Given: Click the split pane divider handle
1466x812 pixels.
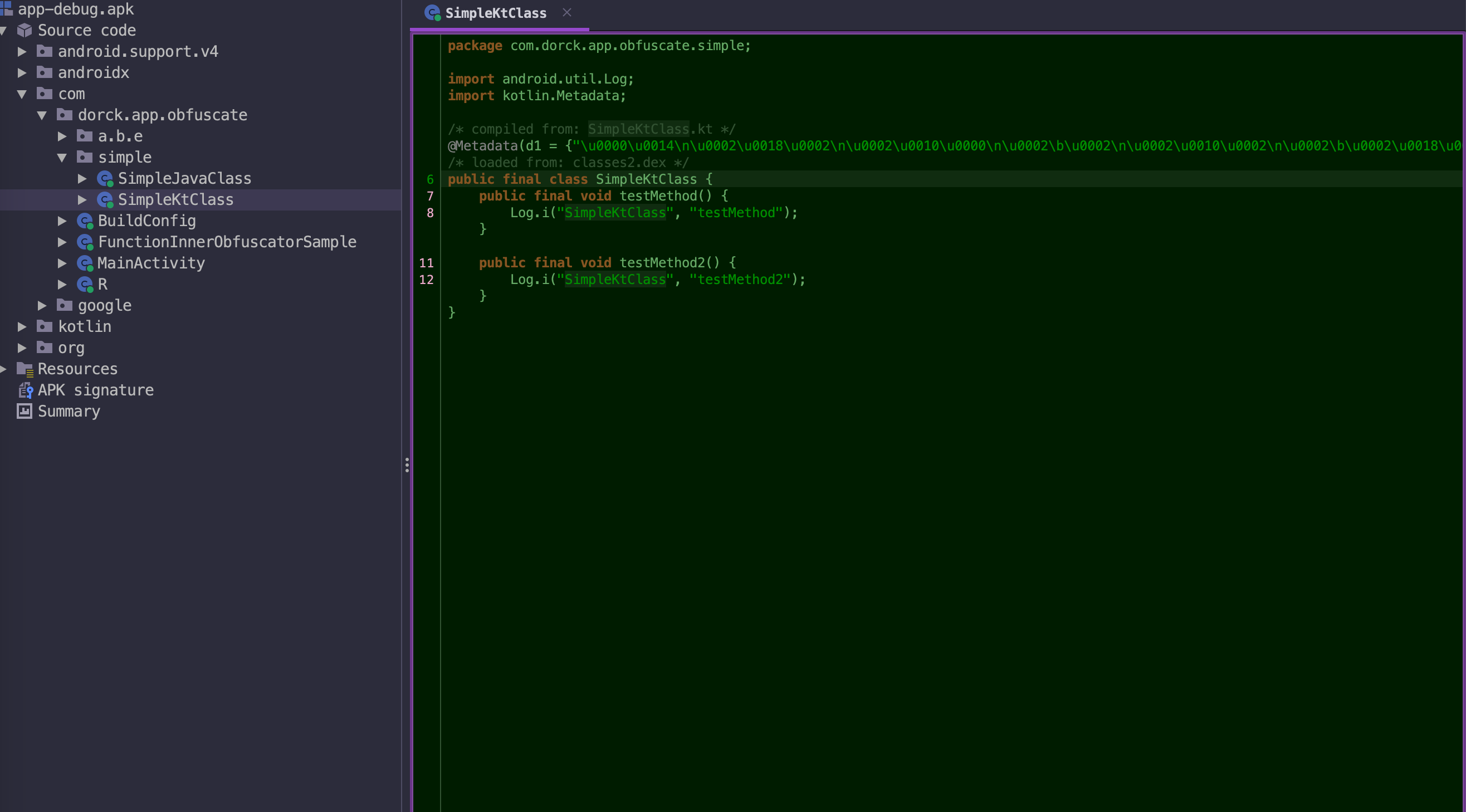Looking at the screenshot, I should [x=407, y=465].
